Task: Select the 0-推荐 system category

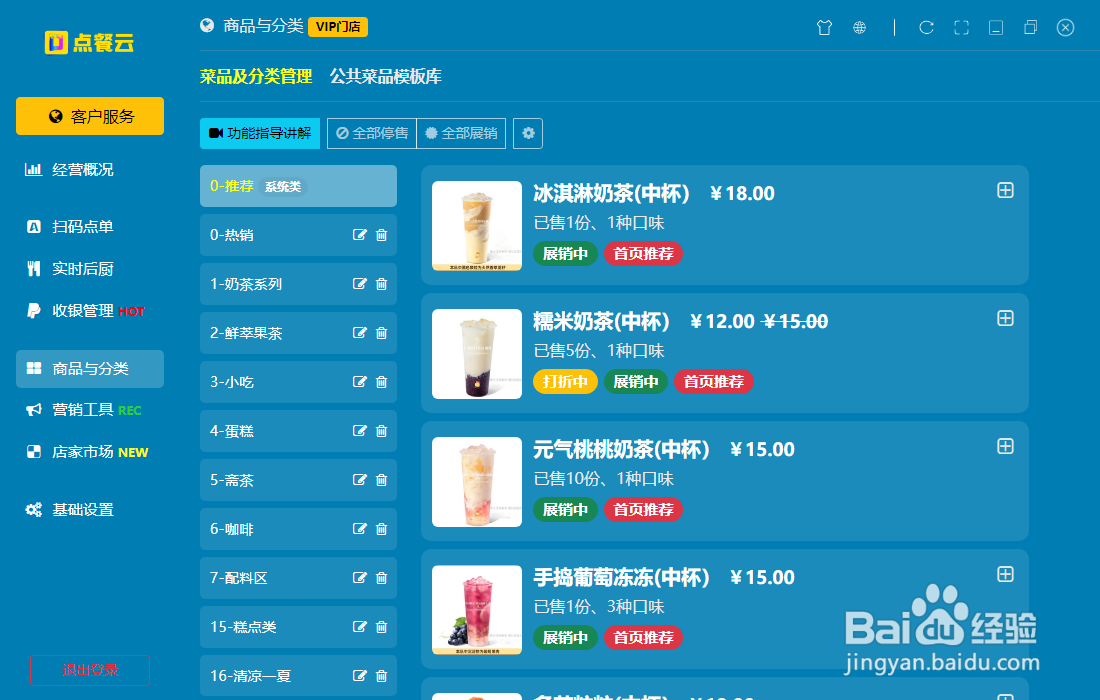Action: coord(298,186)
